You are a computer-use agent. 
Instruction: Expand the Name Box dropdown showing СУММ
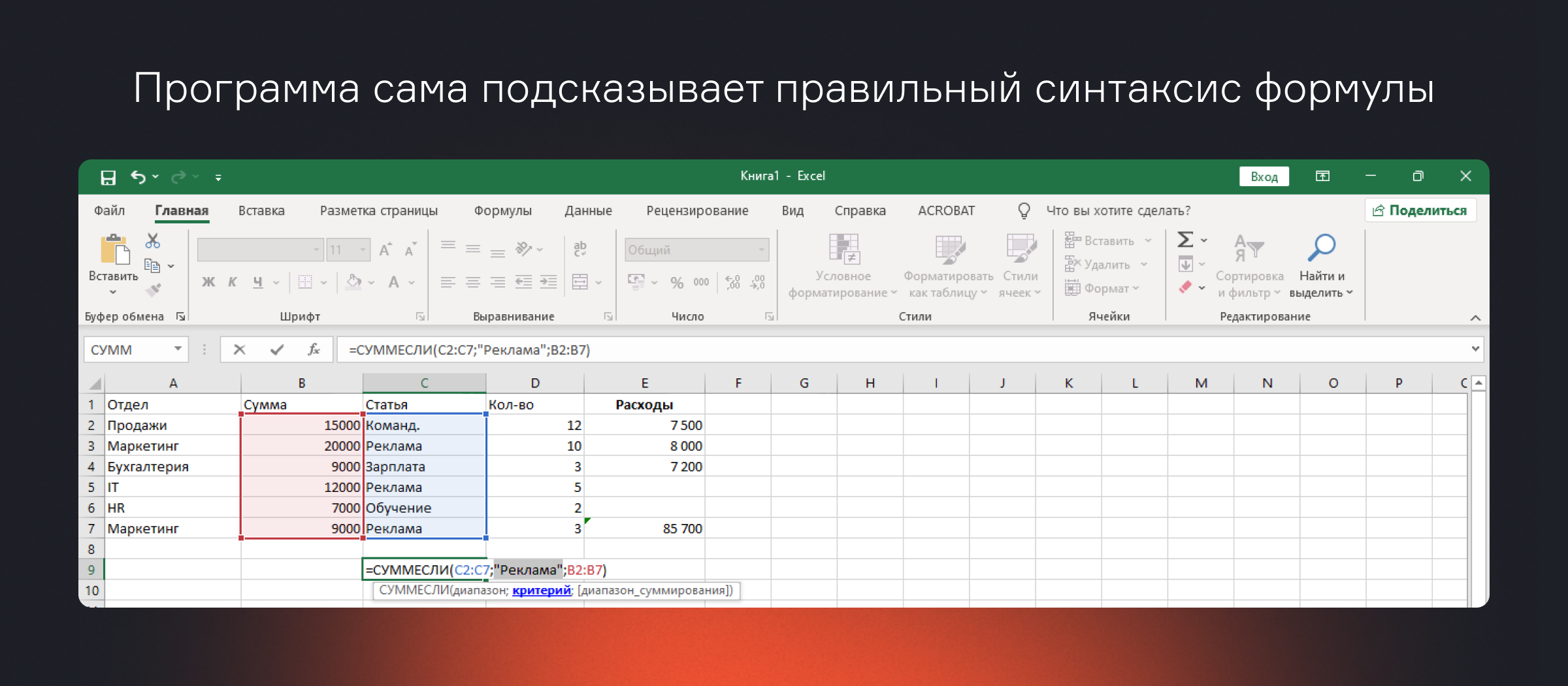178,350
